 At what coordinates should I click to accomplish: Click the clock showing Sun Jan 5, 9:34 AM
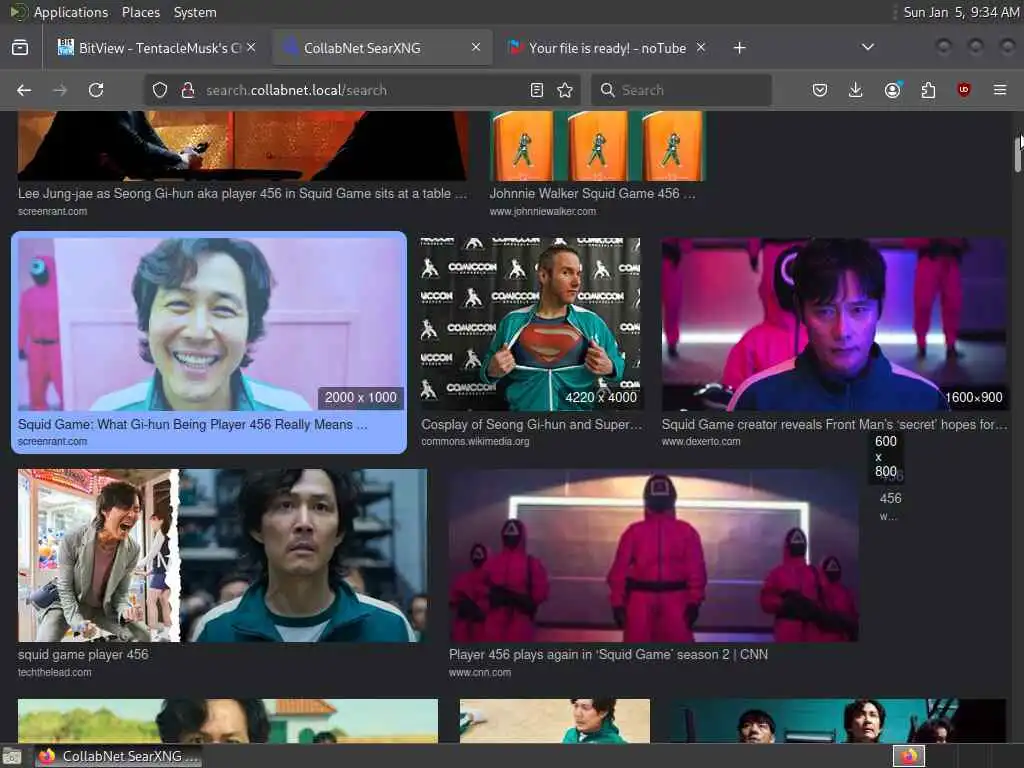coord(961,12)
